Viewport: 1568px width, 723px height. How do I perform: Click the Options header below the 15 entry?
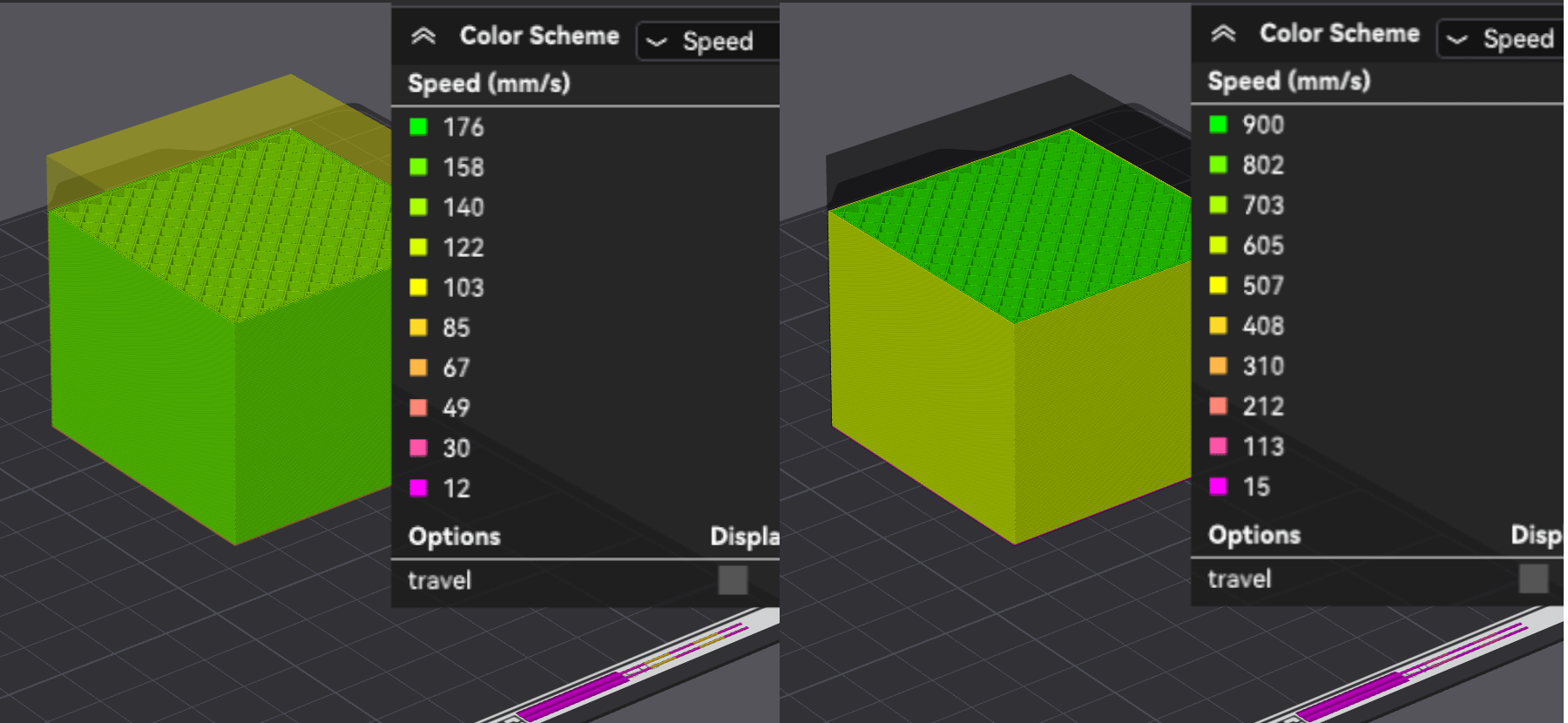[1254, 535]
